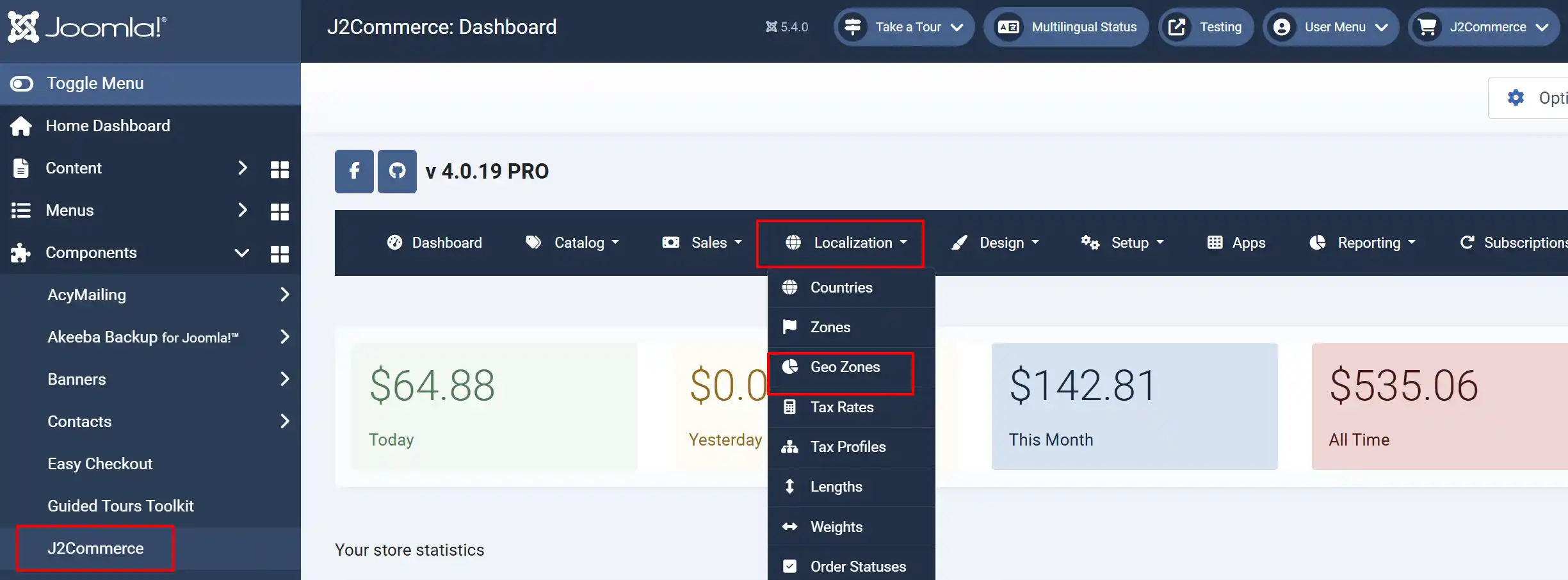Viewport: 1568px width, 580px height.
Task: Open the Apps section
Action: [1236, 243]
